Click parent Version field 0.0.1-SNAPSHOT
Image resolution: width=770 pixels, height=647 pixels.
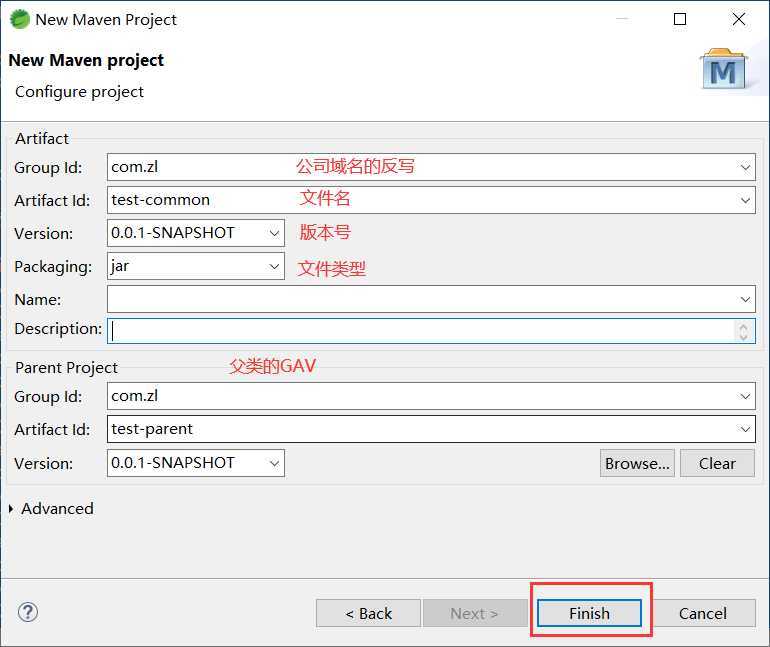pos(196,463)
